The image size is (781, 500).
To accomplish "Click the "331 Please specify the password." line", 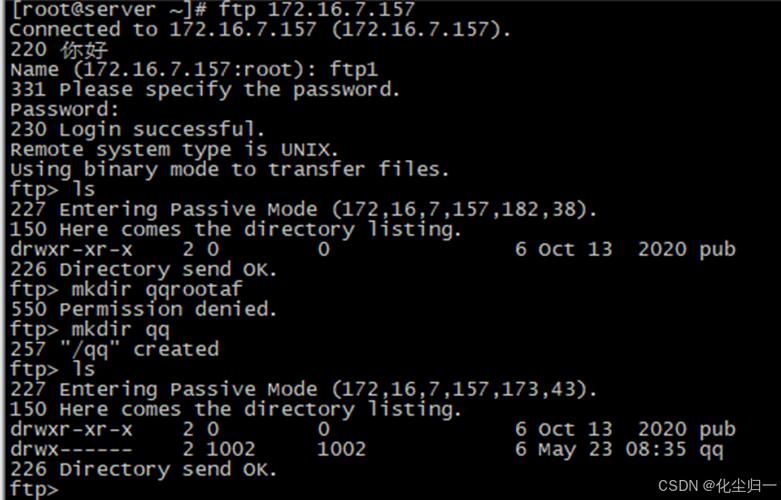I will point(204,89).
